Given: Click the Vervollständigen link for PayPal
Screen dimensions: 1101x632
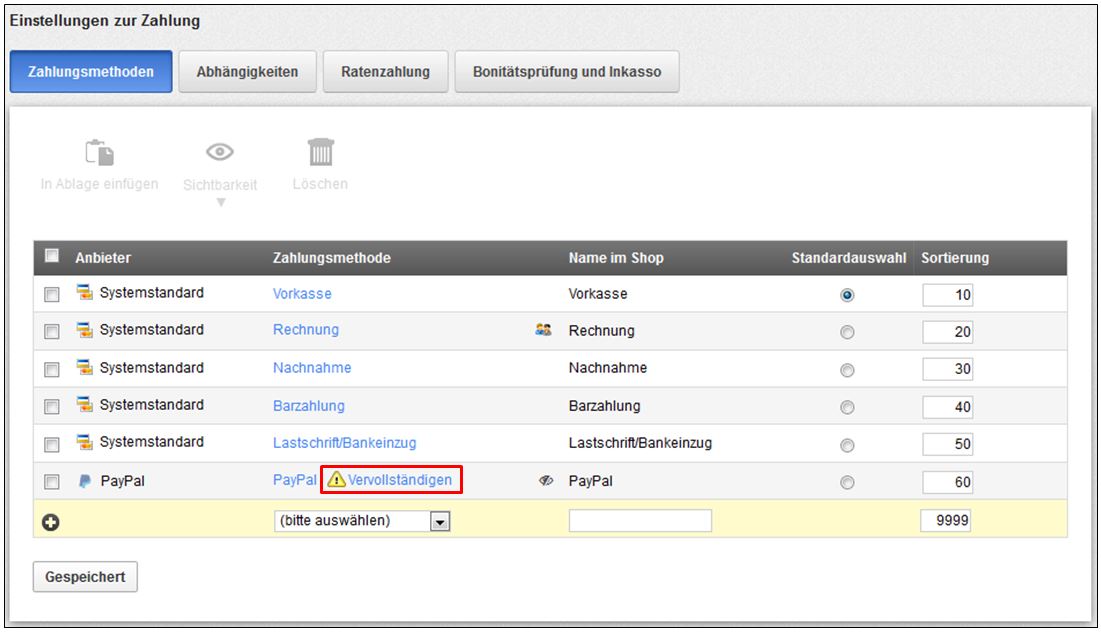Looking at the screenshot, I should point(399,481).
